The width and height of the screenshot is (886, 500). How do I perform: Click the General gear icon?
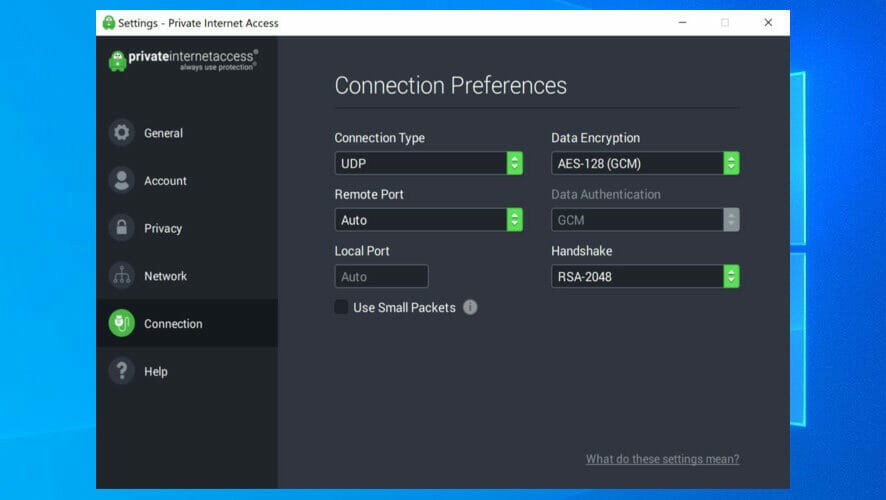(x=122, y=133)
